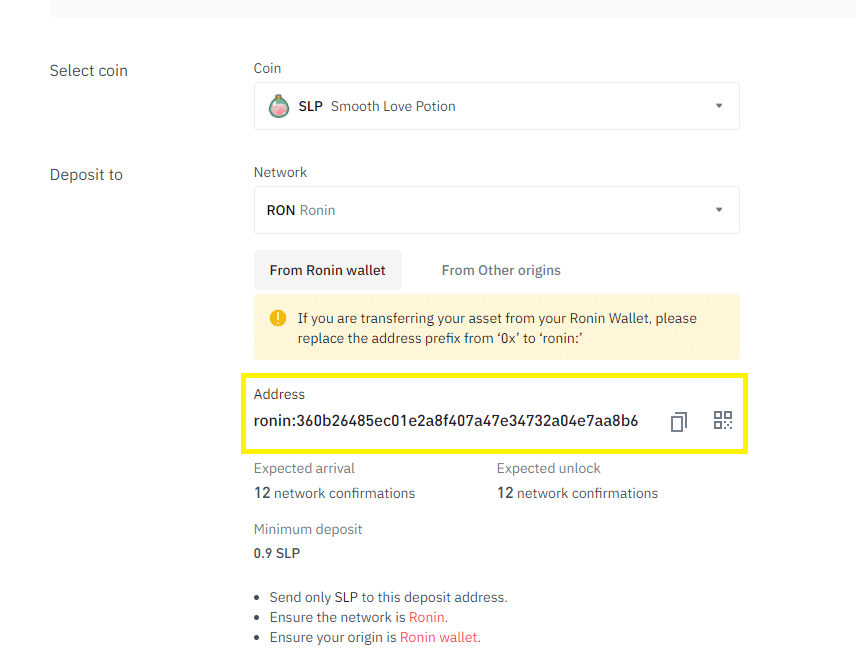Open the SLP Smooth Love Potion selector
Screen dimensions: 856x657
(x=497, y=106)
